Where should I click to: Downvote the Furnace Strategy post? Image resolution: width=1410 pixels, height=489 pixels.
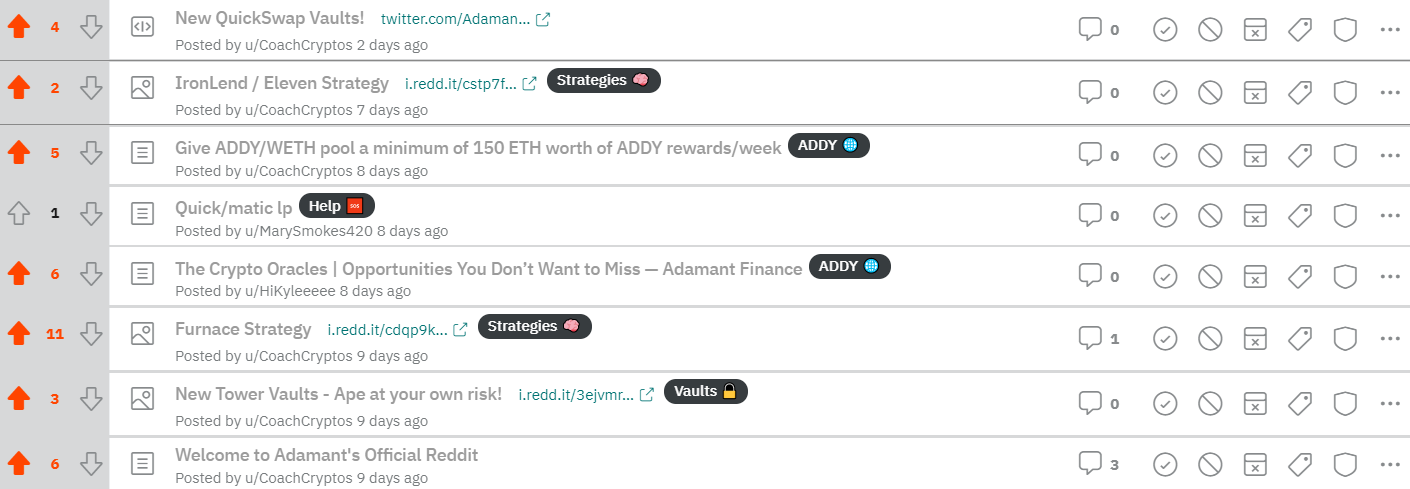click(x=92, y=335)
